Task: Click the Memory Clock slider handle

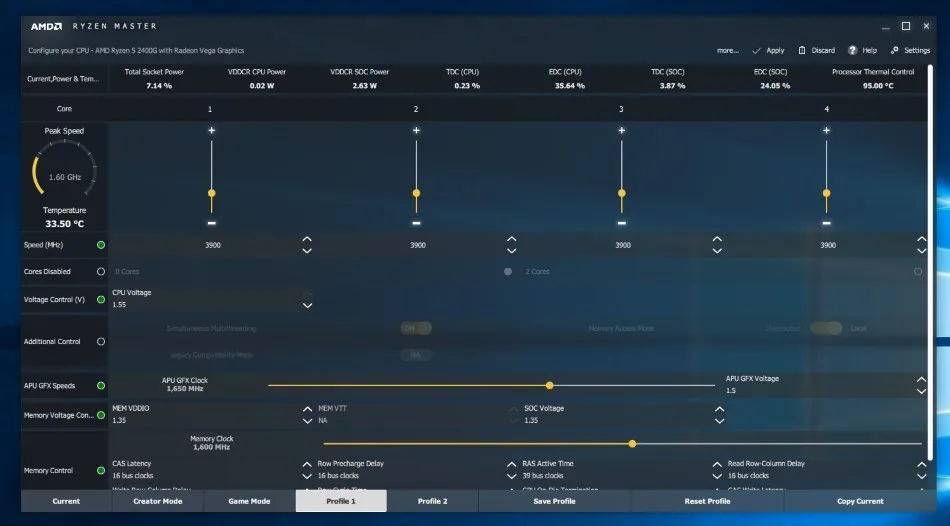Action: [633, 444]
